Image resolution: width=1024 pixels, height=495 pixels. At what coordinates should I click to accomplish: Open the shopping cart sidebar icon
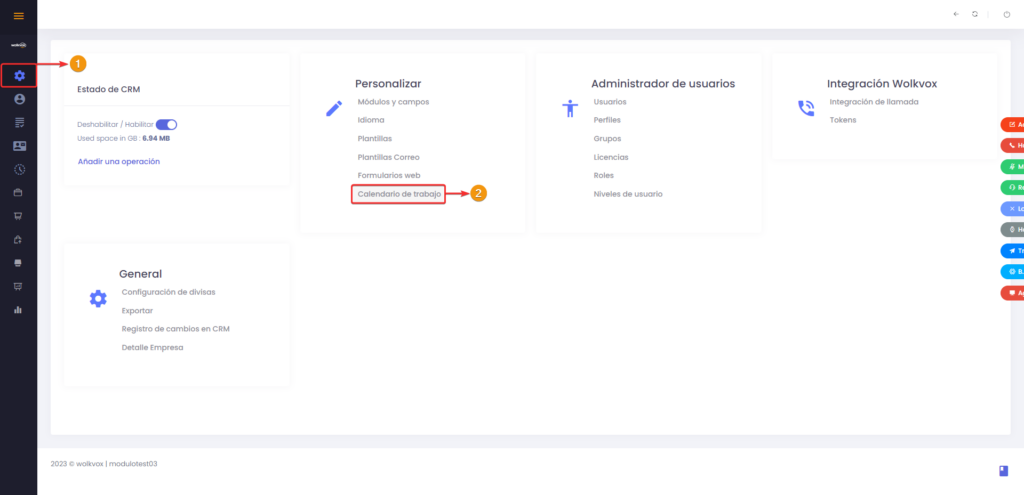18,216
